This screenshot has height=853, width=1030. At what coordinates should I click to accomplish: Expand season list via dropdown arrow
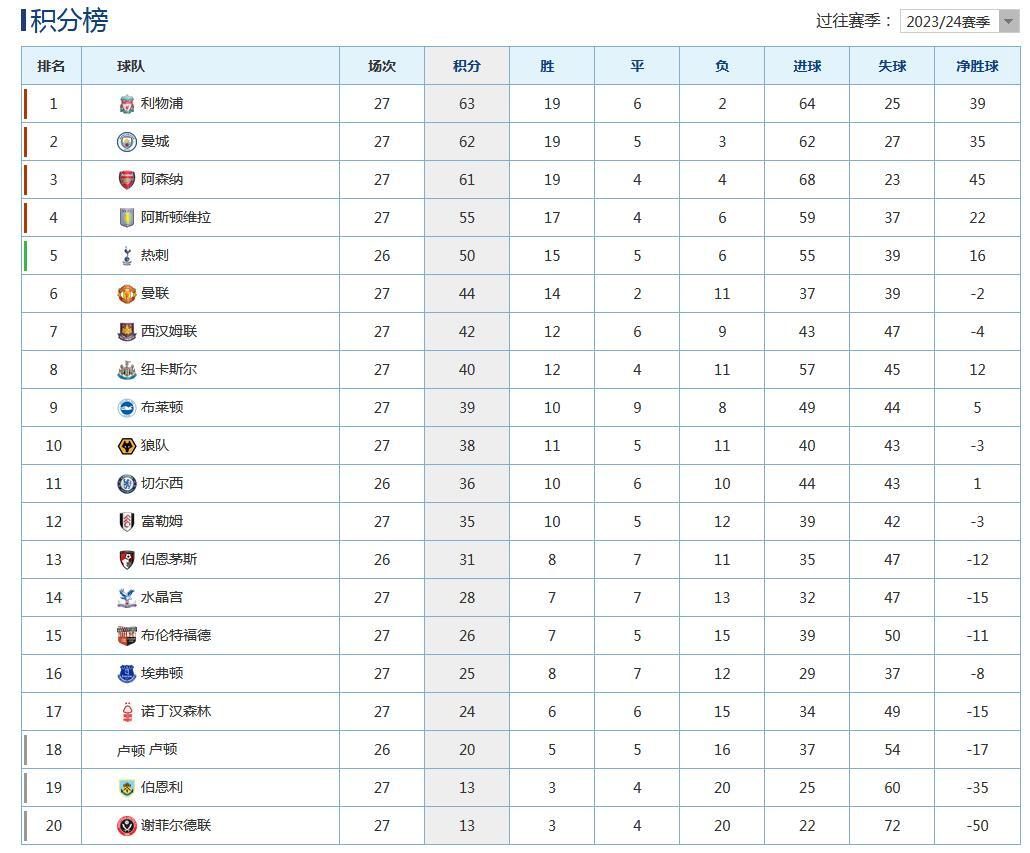[x=1009, y=22]
